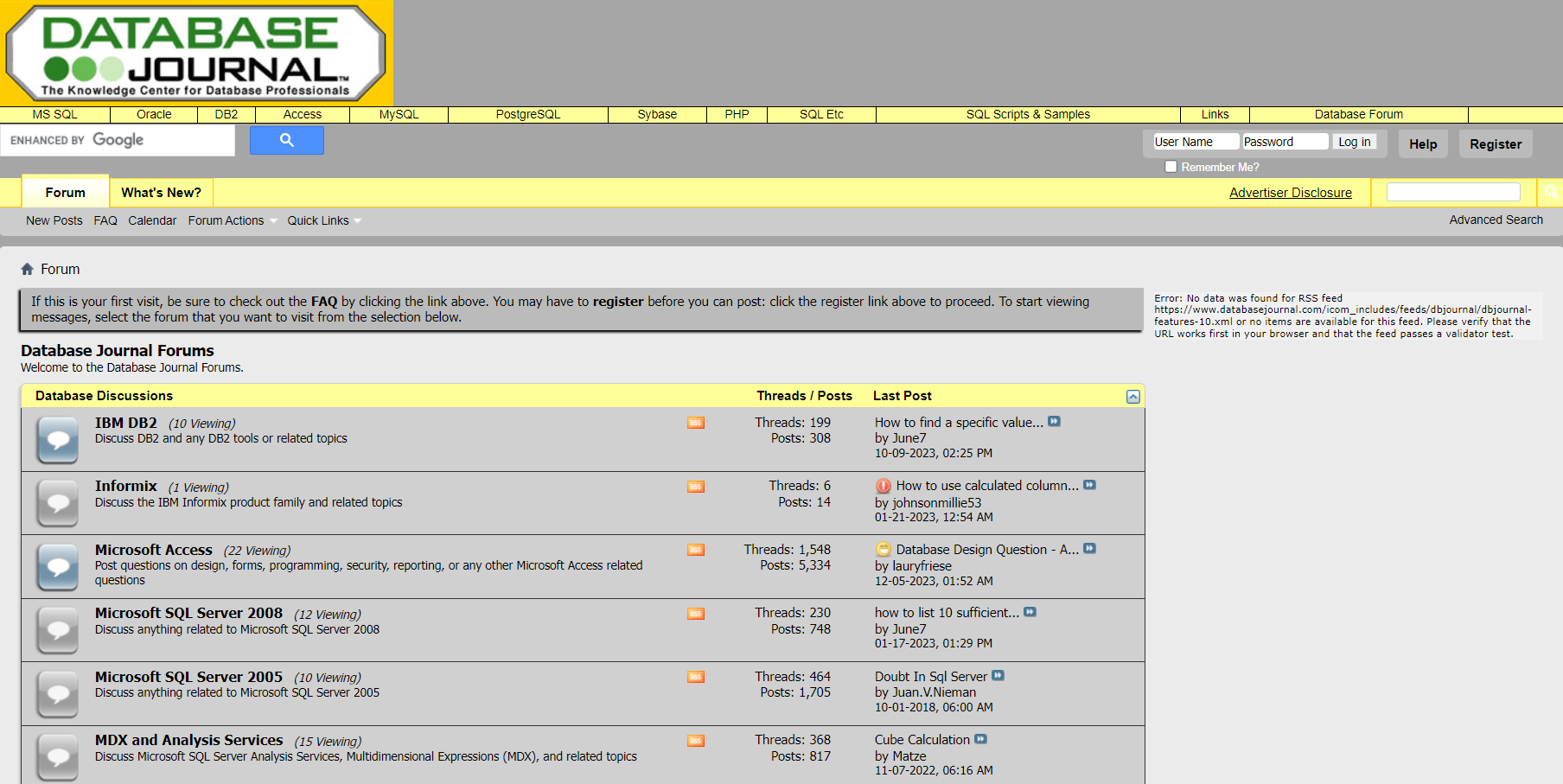Click the Register button
The height and width of the screenshot is (784, 1563).
tap(1495, 144)
